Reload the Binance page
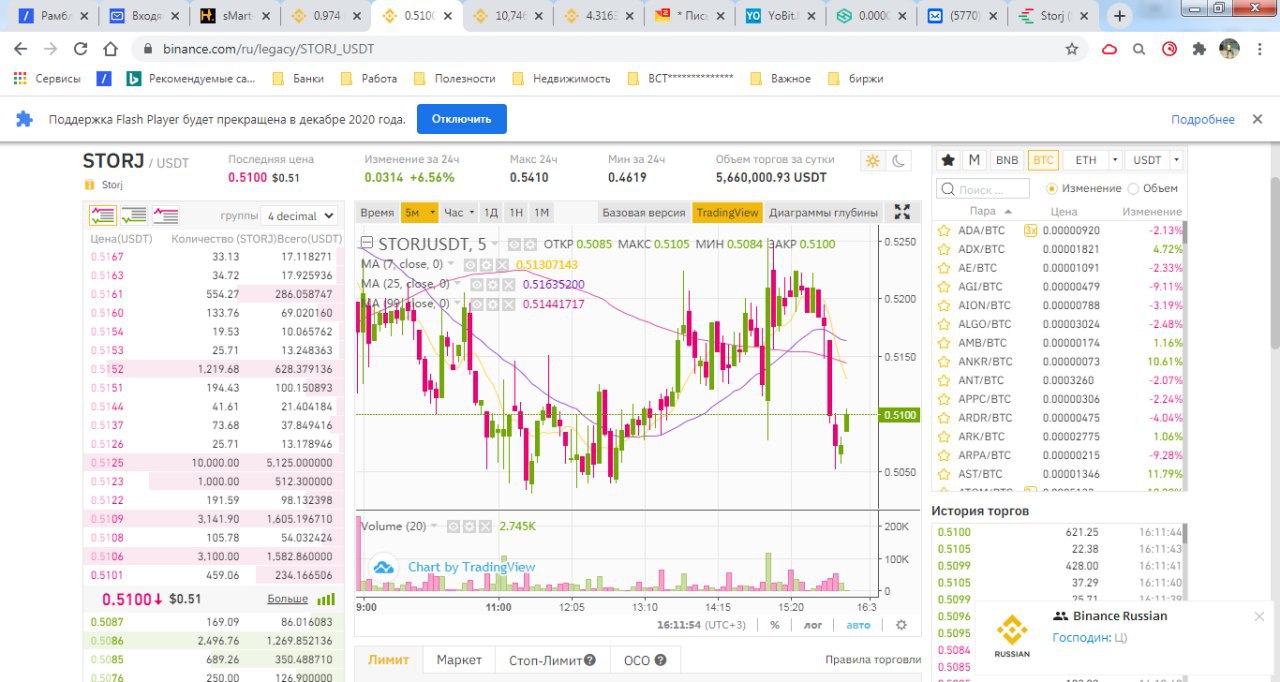 coord(81,48)
